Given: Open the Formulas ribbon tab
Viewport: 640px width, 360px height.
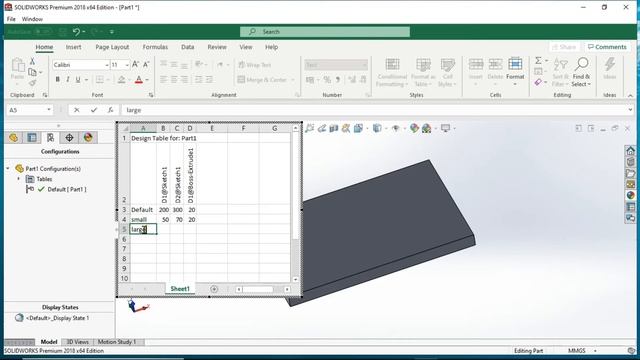Looking at the screenshot, I should pos(155,47).
